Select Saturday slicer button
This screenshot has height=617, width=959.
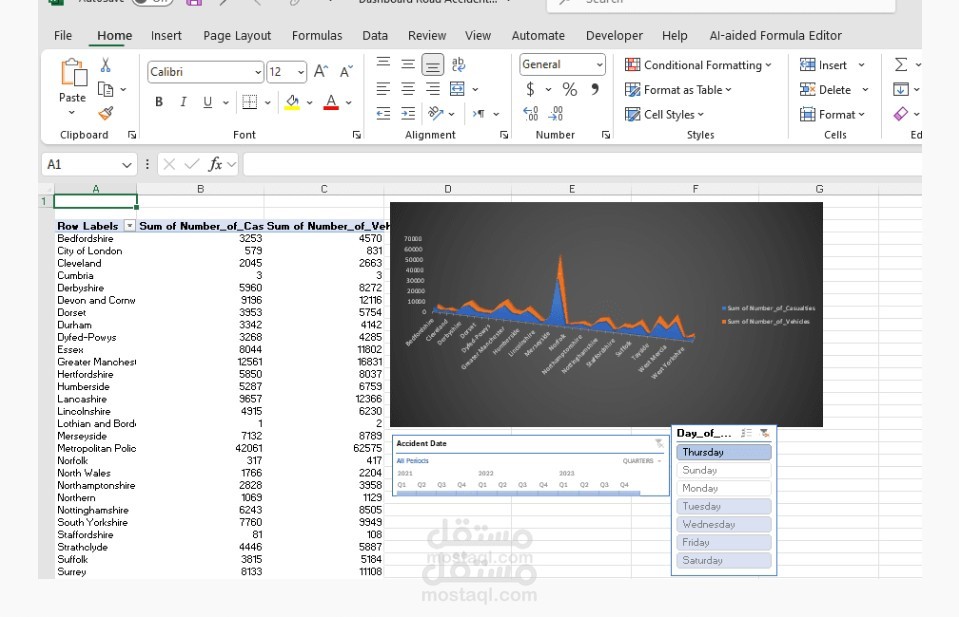click(x=724, y=560)
